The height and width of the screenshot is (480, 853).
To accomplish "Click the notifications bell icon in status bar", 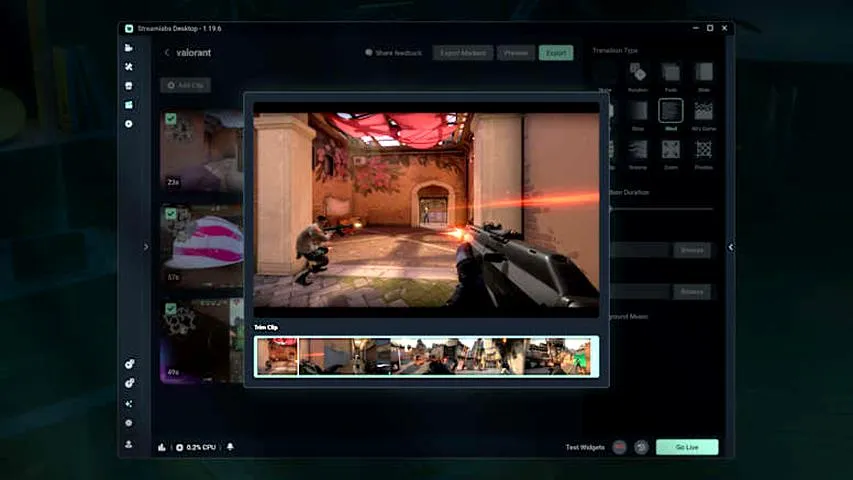I will (x=230, y=447).
